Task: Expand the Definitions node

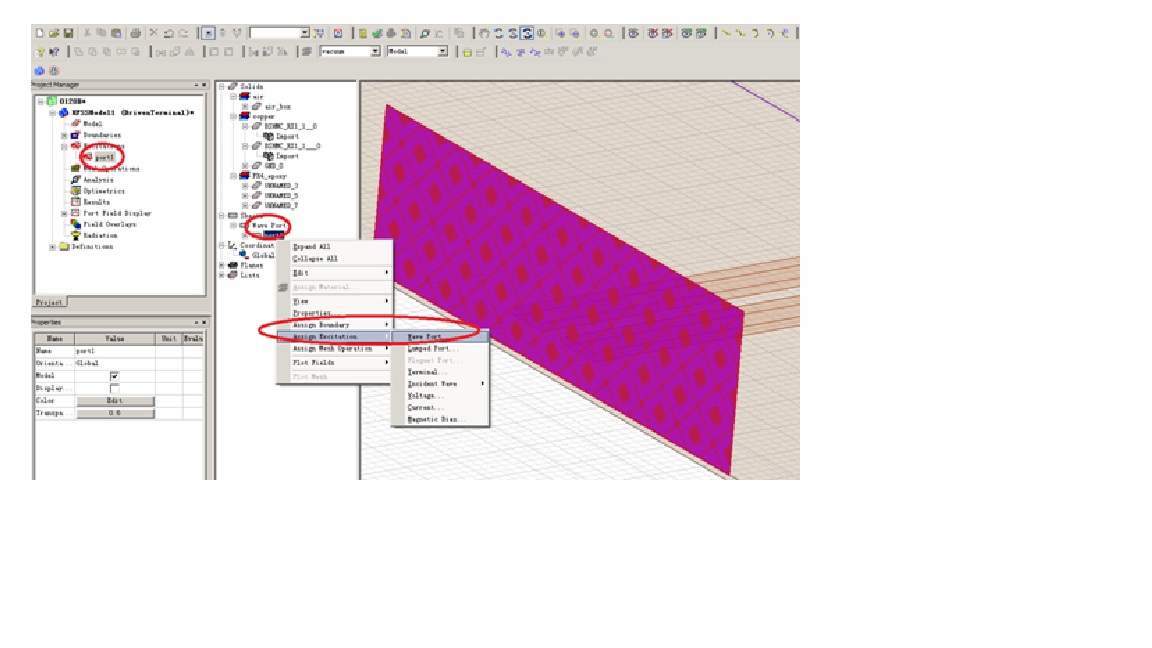Action: (52, 247)
